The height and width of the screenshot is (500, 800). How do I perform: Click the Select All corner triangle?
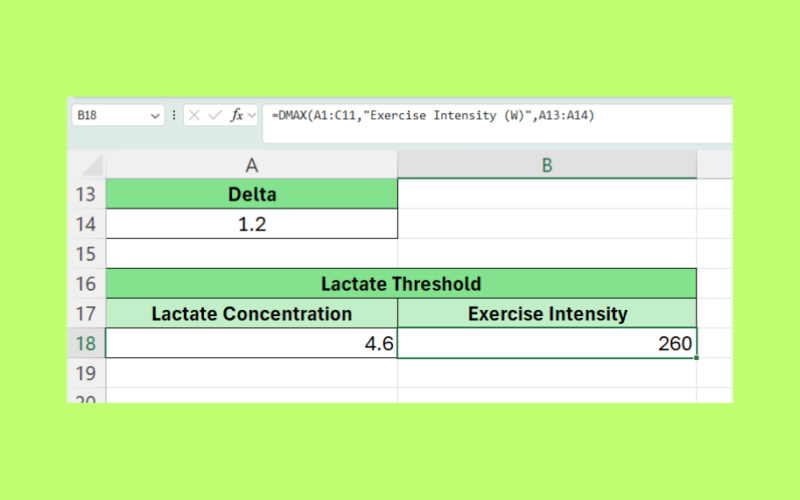click(91, 165)
